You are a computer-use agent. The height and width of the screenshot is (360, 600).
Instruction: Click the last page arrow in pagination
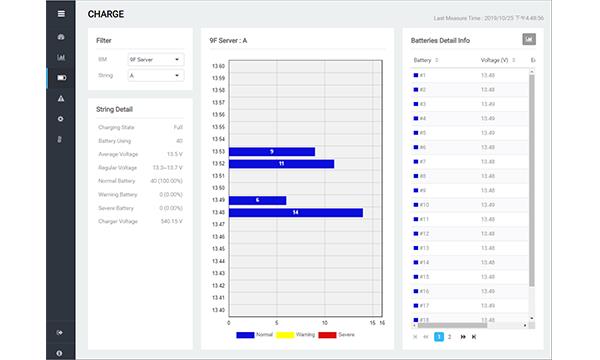point(474,337)
